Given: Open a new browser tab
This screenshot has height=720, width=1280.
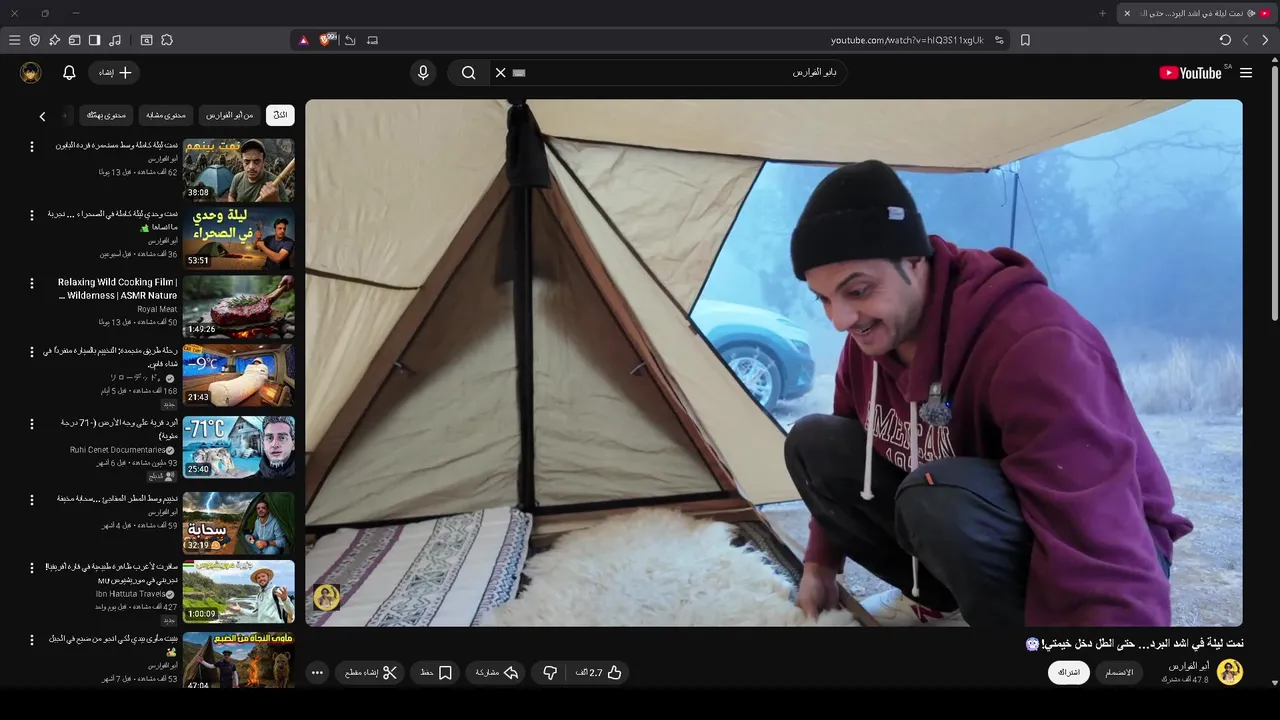Looking at the screenshot, I should pyautogui.click(x=1102, y=13).
